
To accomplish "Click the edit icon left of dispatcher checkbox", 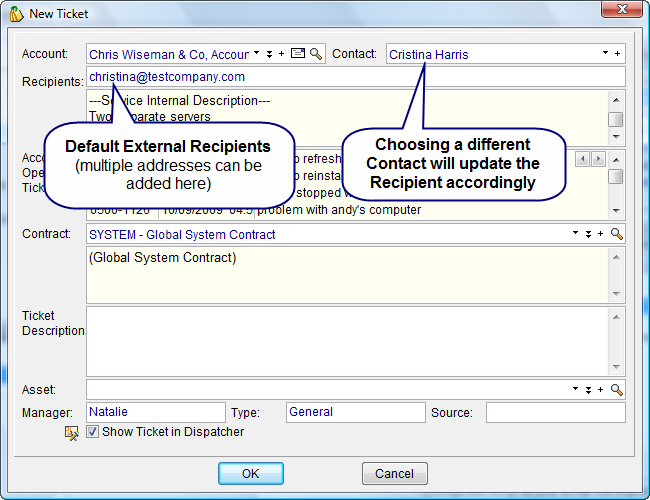I will [x=72, y=433].
